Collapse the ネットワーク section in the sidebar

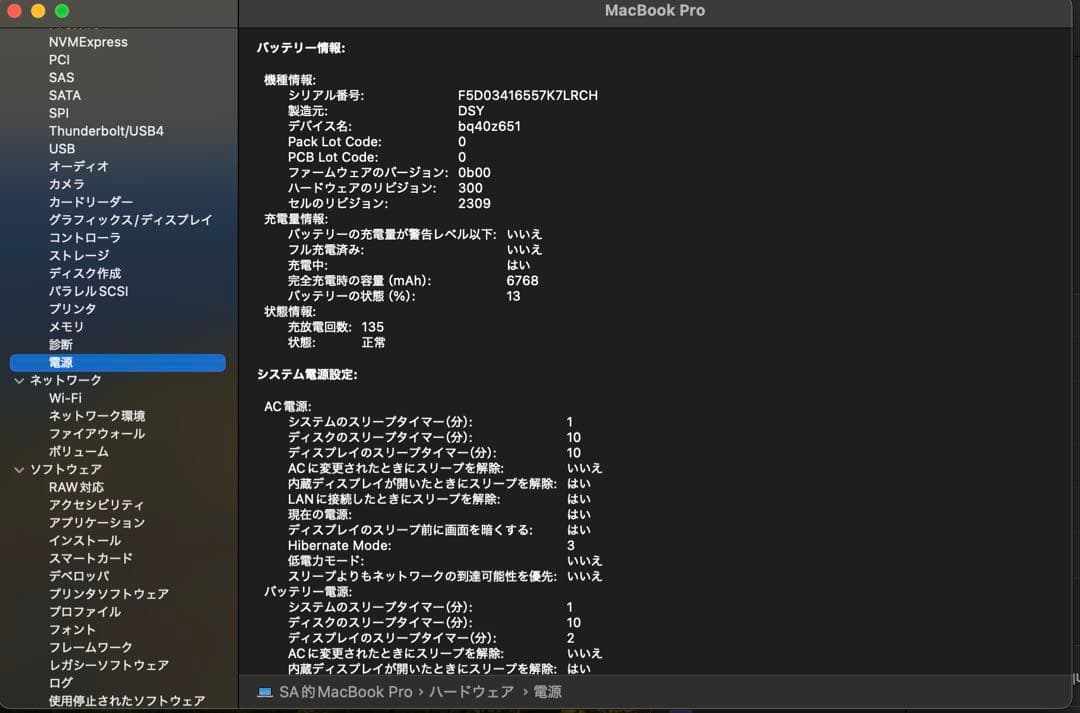(19, 380)
